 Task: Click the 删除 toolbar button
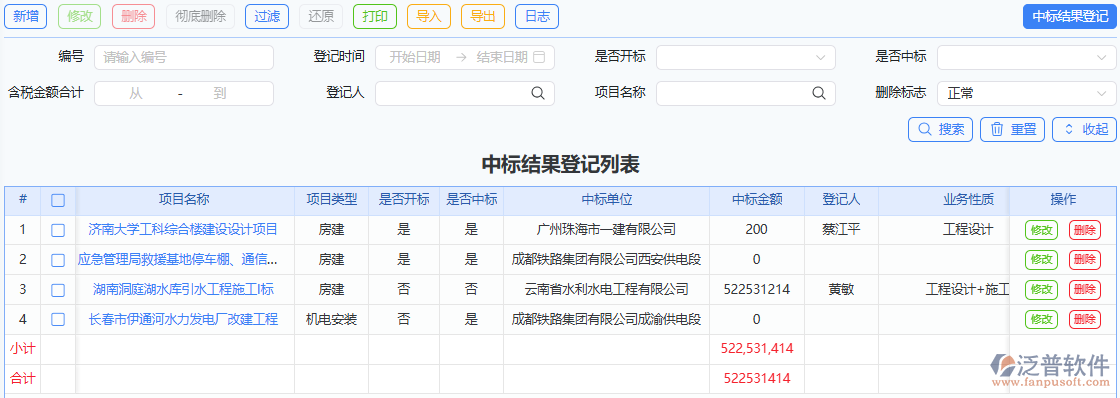pyautogui.click(x=134, y=16)
